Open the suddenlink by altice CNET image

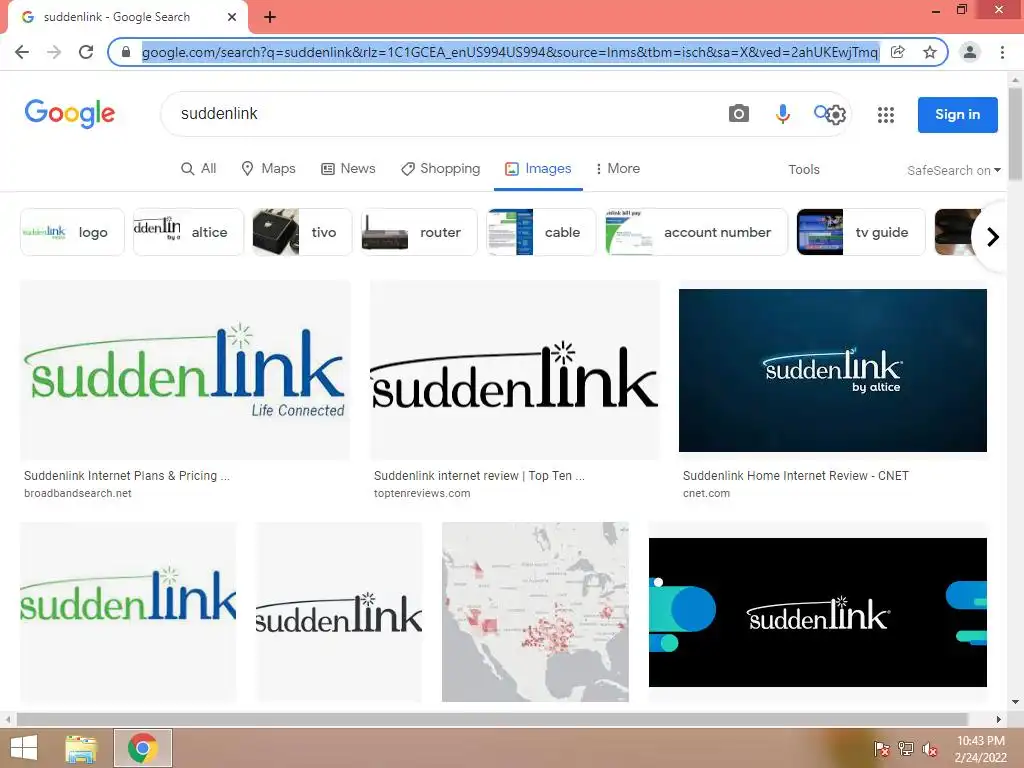[833, 370]
